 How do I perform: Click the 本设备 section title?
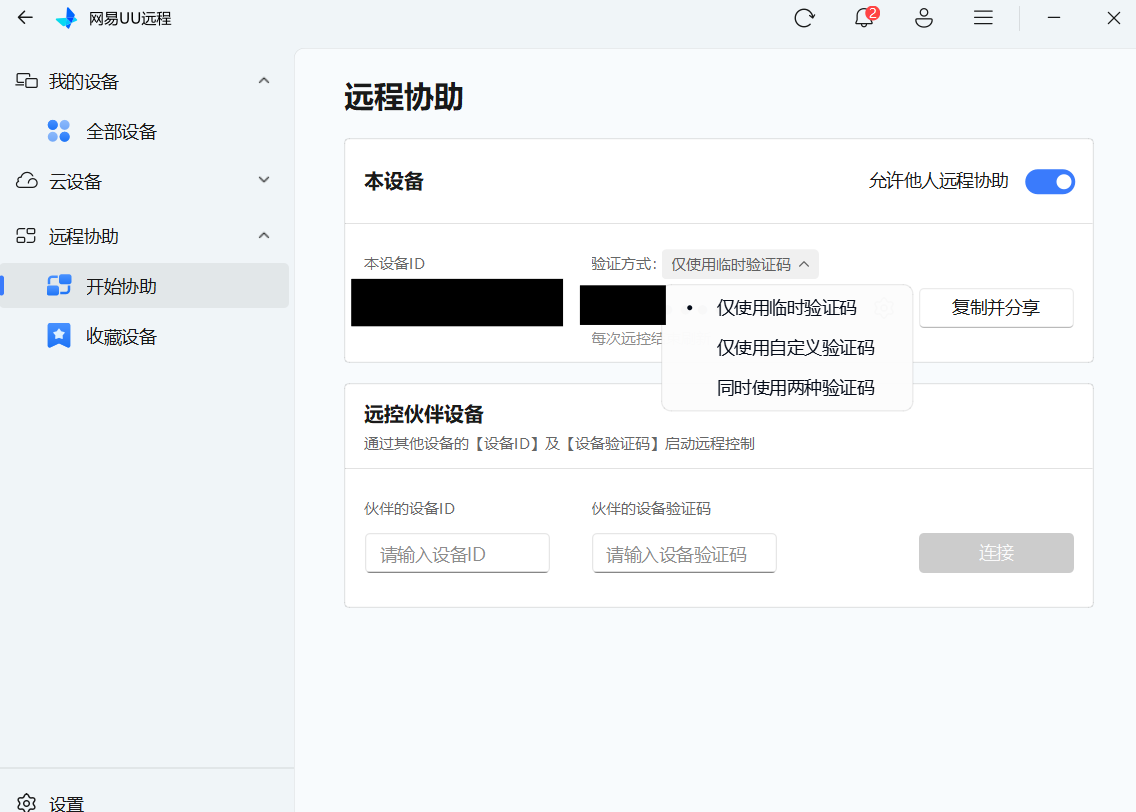(x=393, y=181)
